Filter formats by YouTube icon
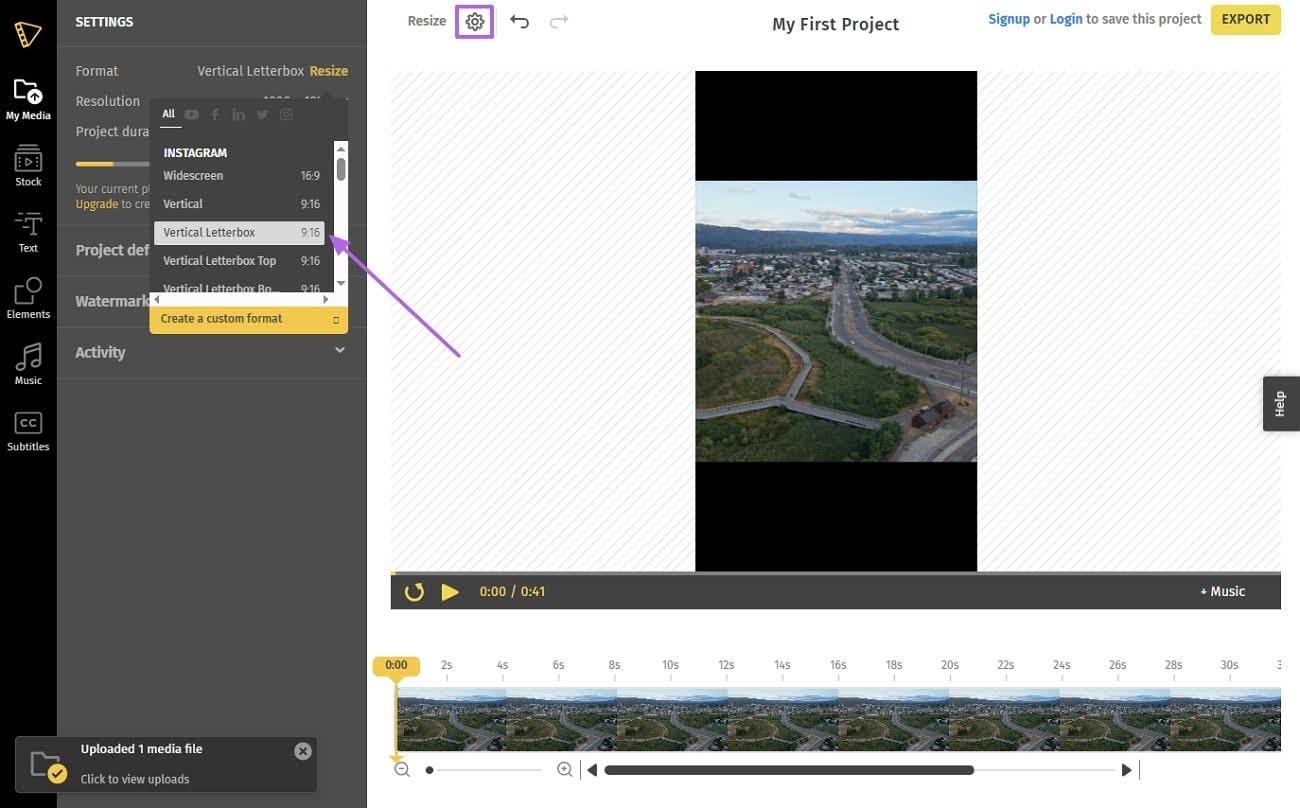 [191, 115]
